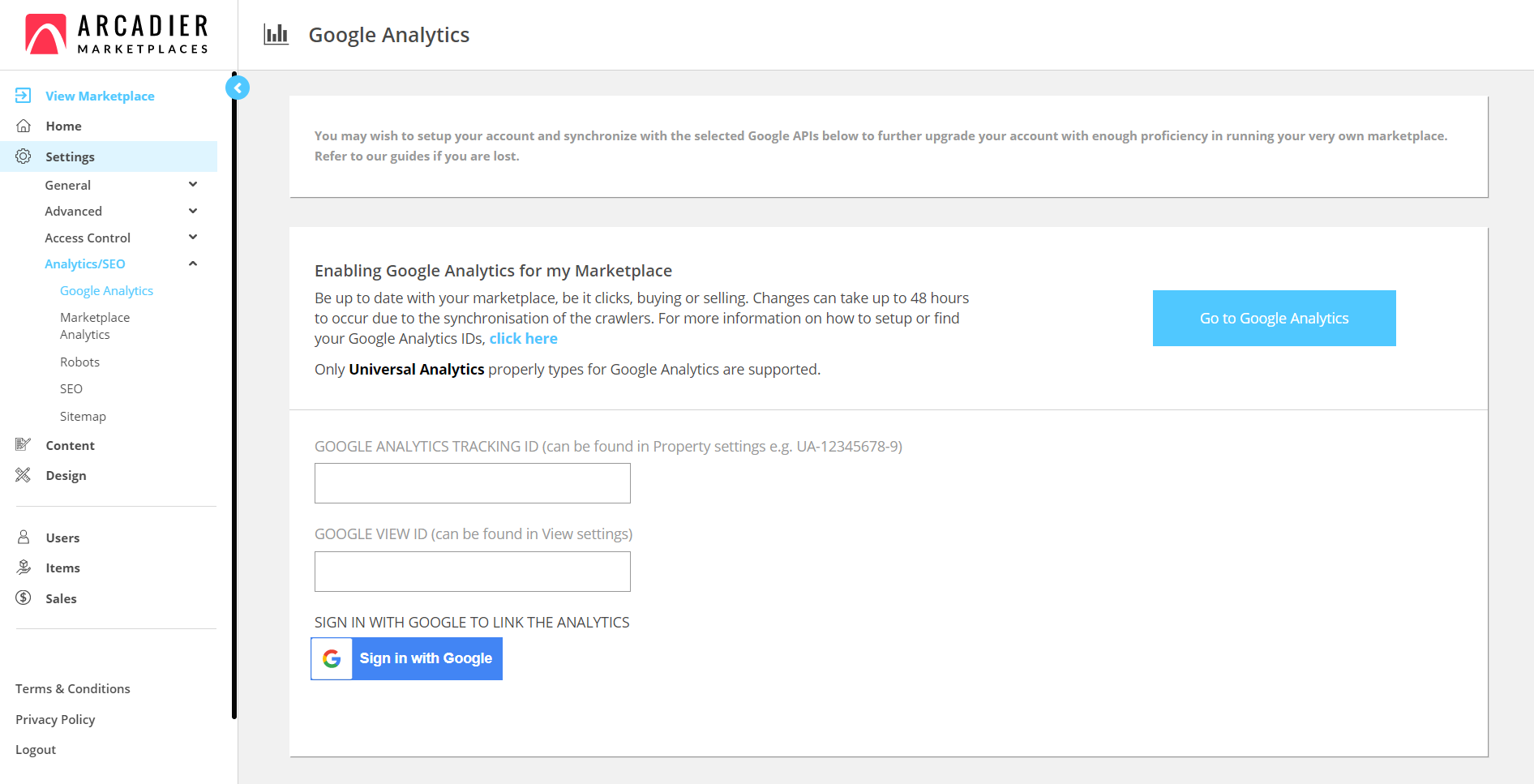This screenshot has width=1534, height=784.
Task: Collapse the sidebar with the blue arrow
Action: pos(238,88)
